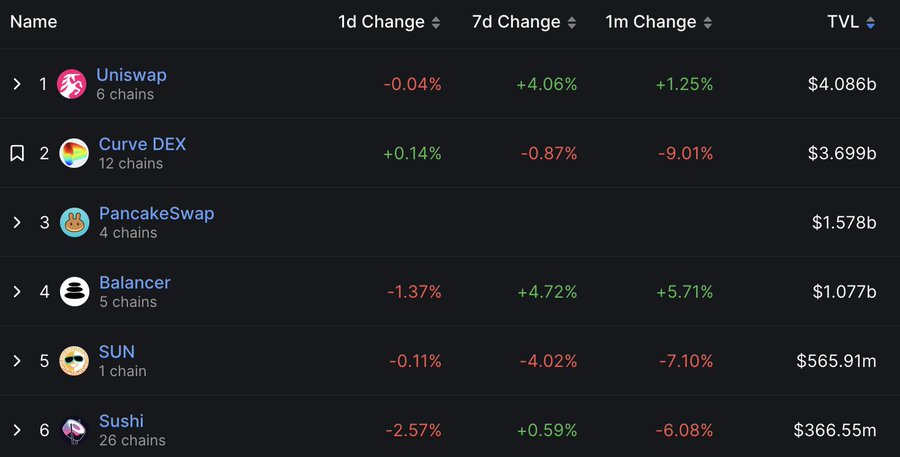Sort by the 1m Change column
900x457 pixels.
pos(658,22)
